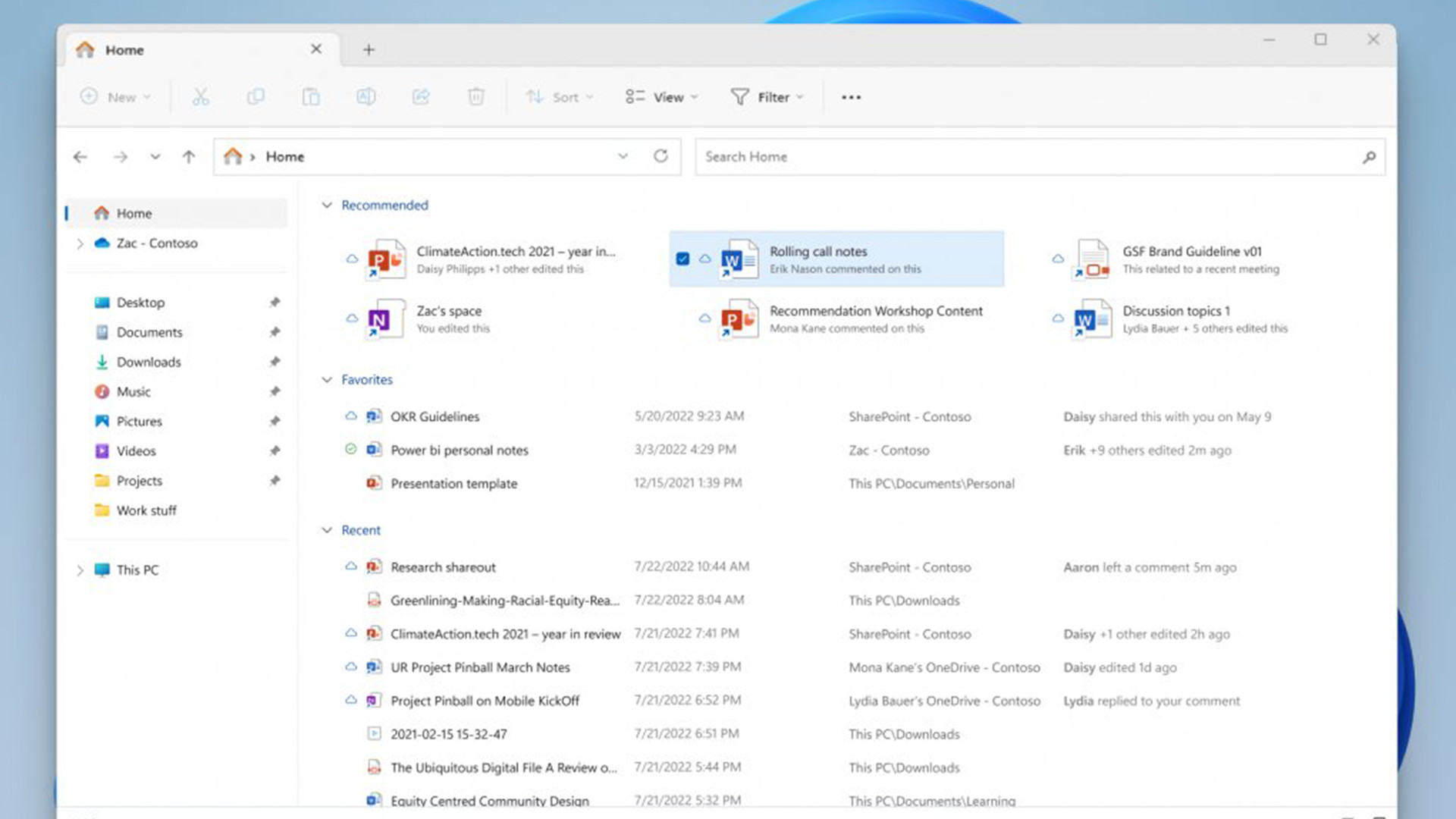
Task: Expand the Favorites section chevron
Action: [326, 379]
